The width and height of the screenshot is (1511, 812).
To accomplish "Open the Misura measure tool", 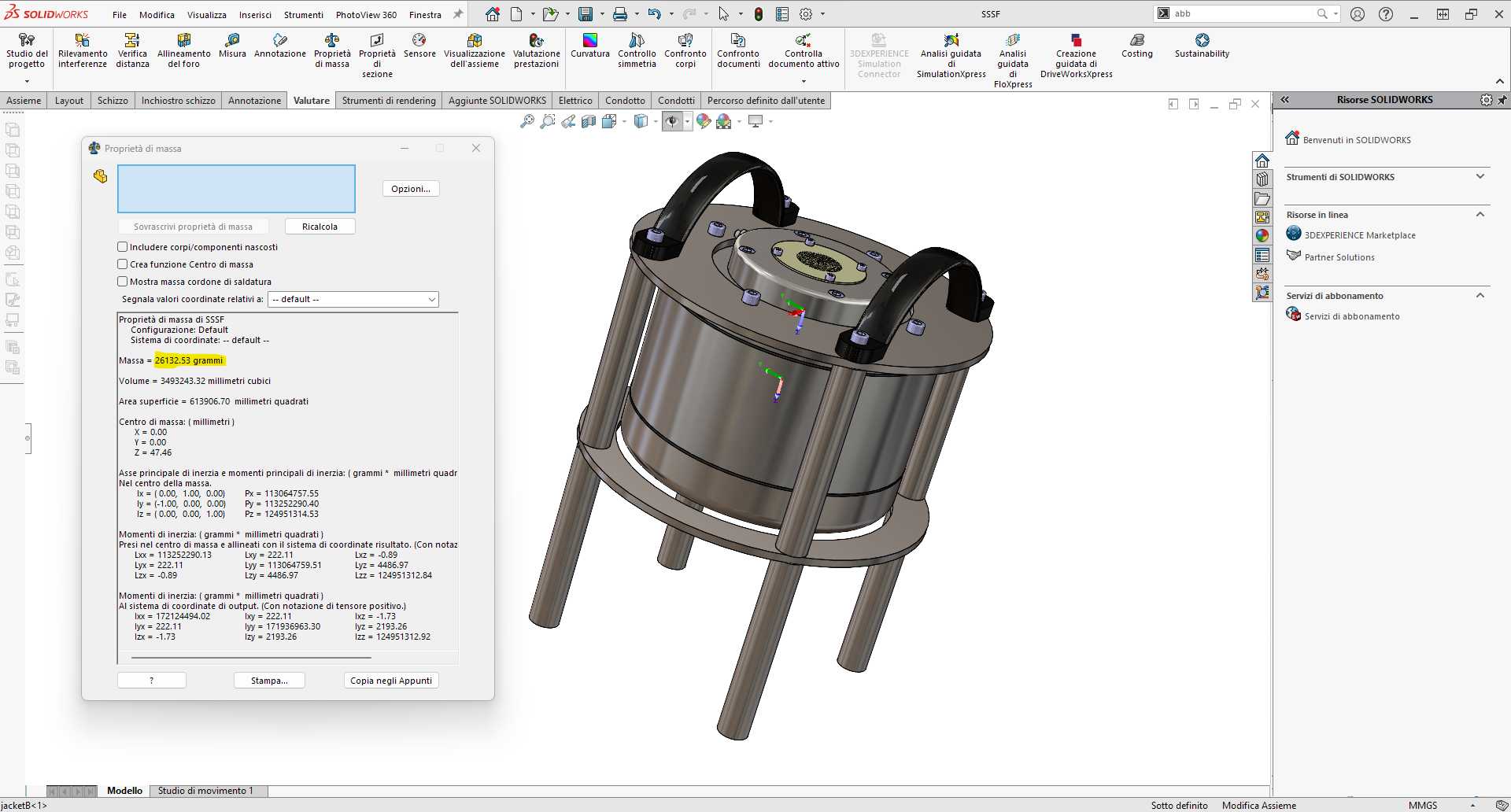I will coord(232,46).
